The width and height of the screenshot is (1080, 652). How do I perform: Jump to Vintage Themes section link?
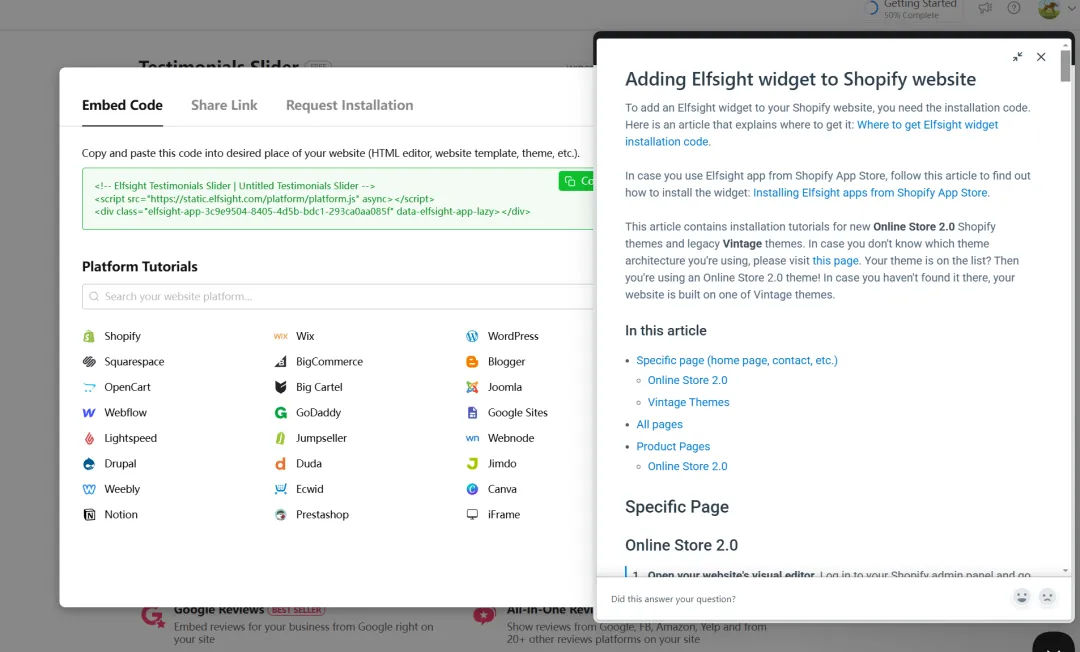point(688,402)
